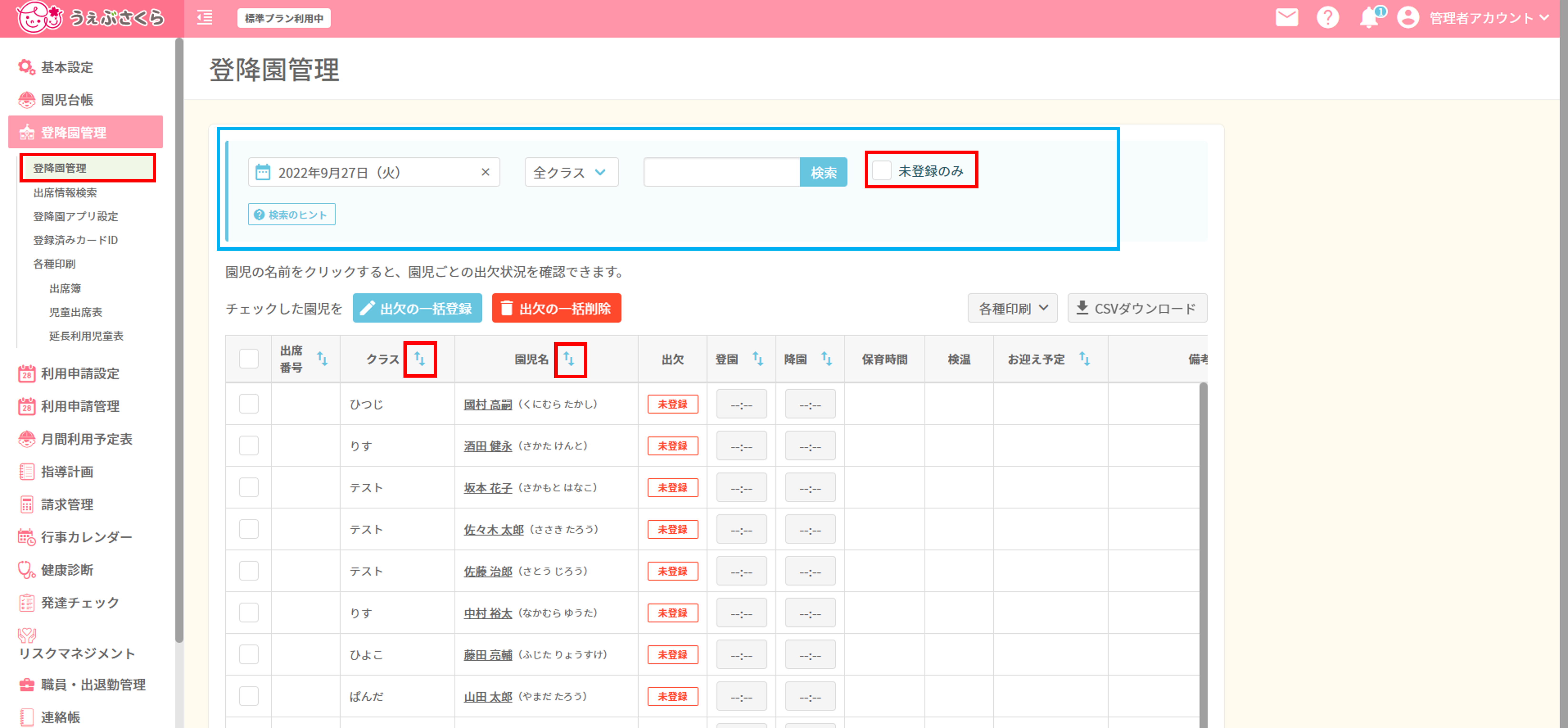Open 指導計画 in sidebar

(56, 472)
